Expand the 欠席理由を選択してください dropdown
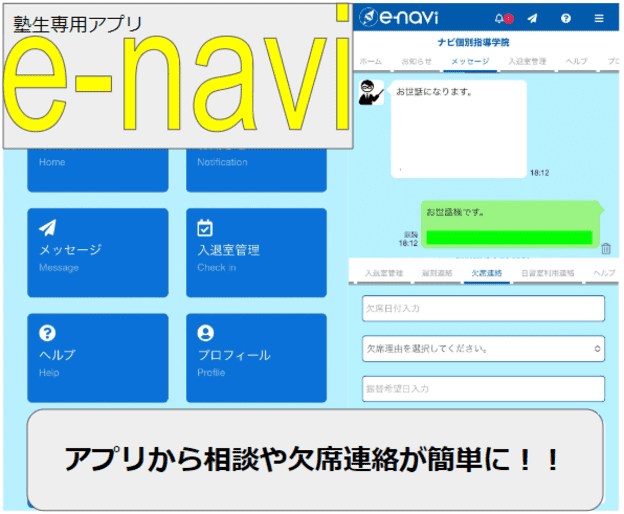The width and height of the screenshot is (624, 514). (x=483, y=349)
